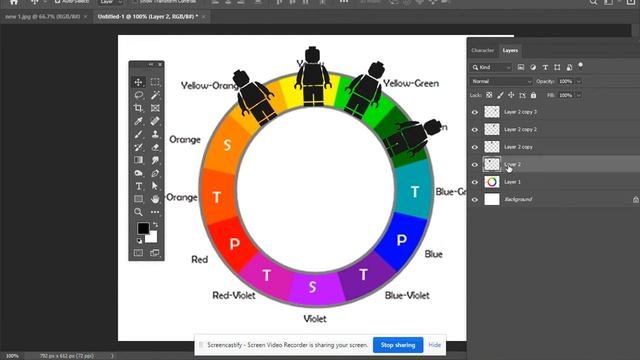Filter layers by type layers
Viewport: 640px width, 360px height.
pos(545,67)
